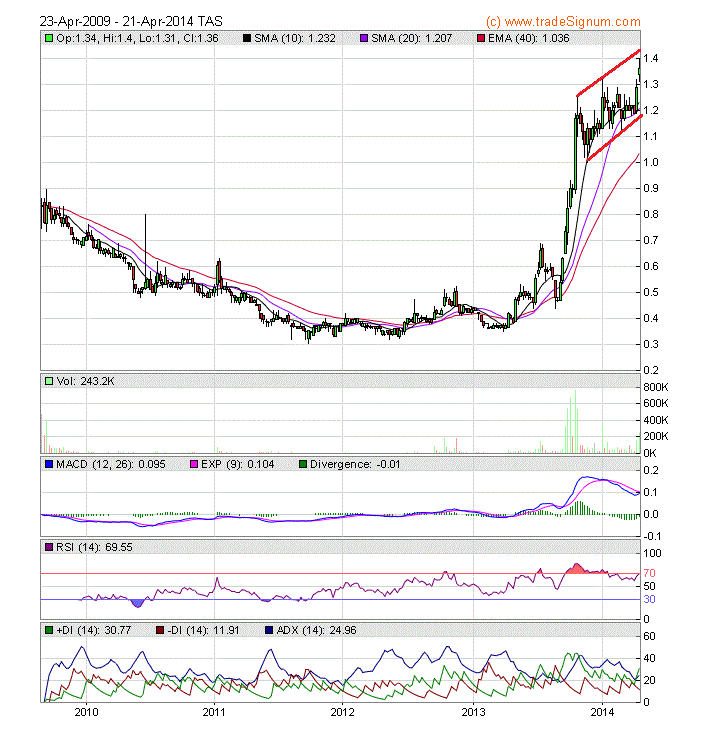The height and width of the screenshot is (733, 727).
Task: Click the red EMA (40) legend swatch
Action: coord(481,38)
